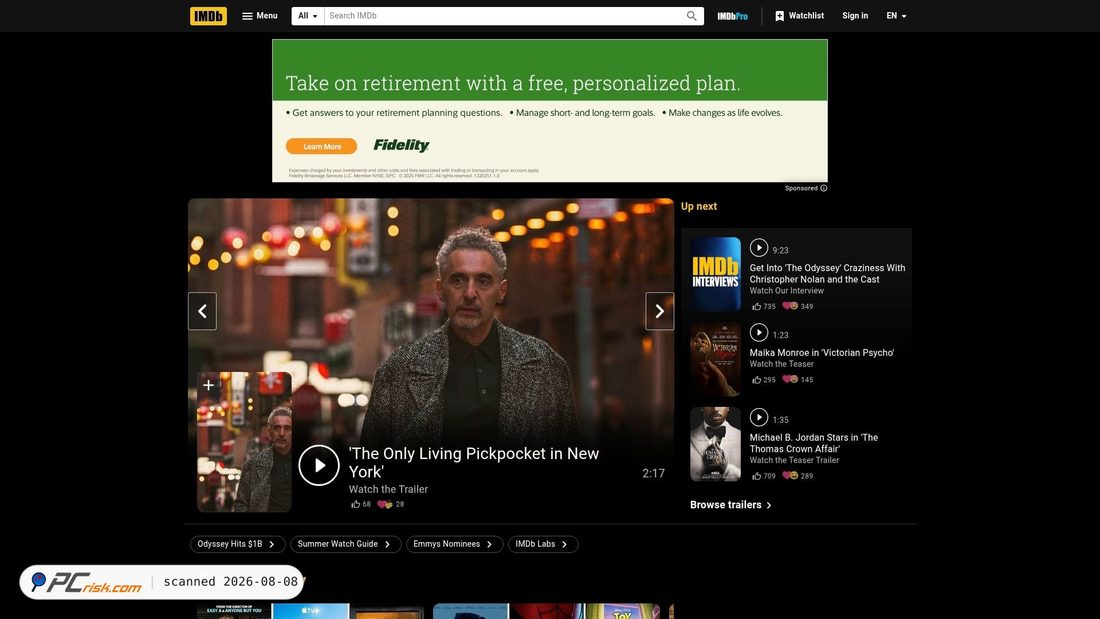This screenshot has width=1100, height=619.
Task: Open 'The Only Living Pickpocket in New York' title
Action: coord(474,462)
